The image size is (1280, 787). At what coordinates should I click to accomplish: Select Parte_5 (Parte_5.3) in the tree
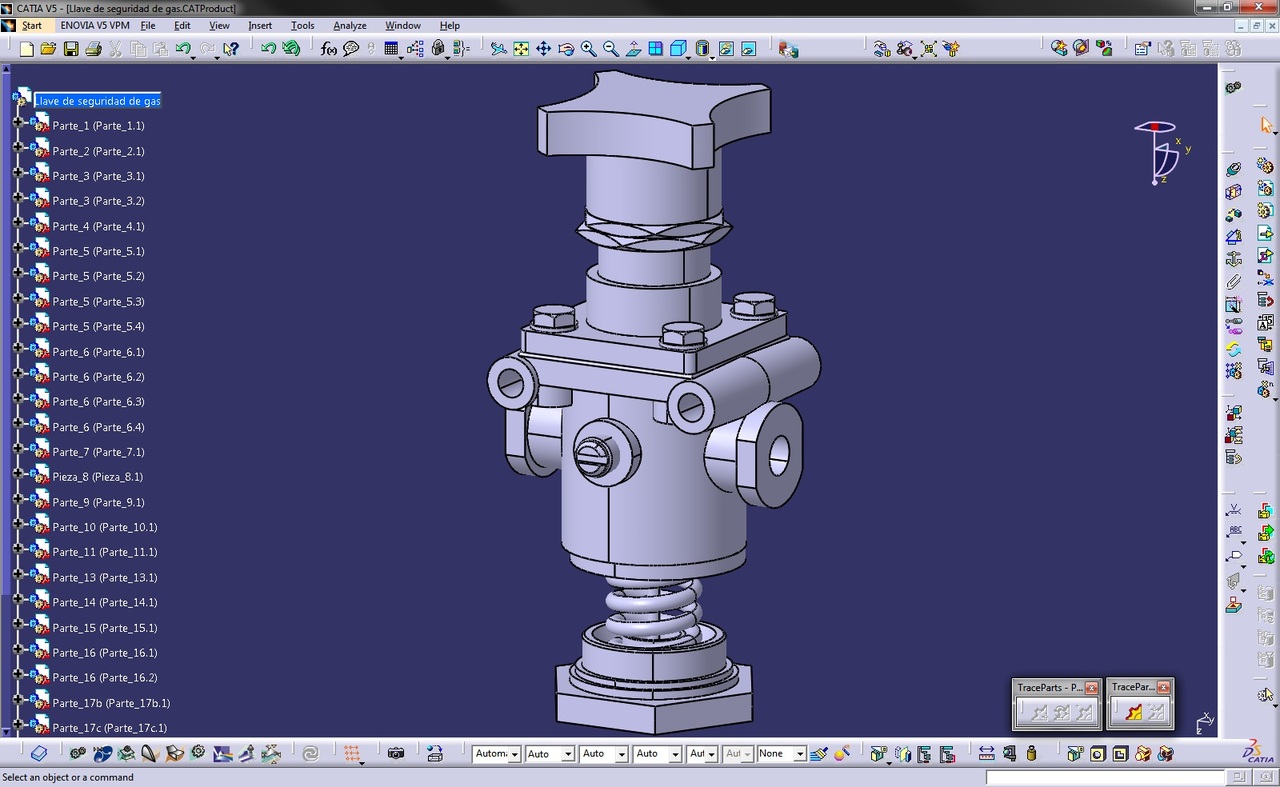pos(98,301)
